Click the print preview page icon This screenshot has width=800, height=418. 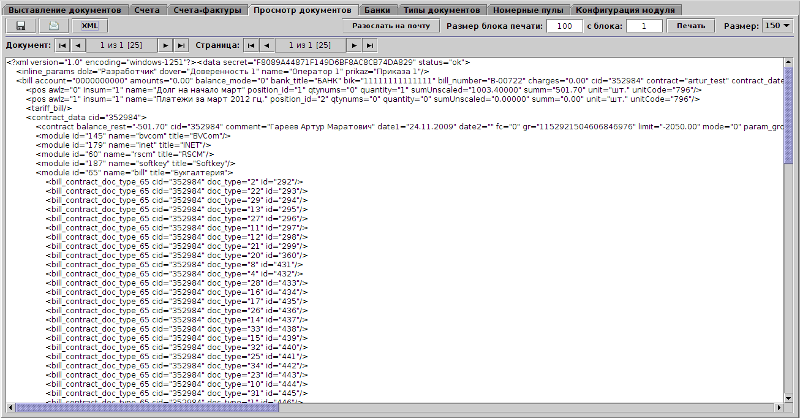tap(55, 25)
